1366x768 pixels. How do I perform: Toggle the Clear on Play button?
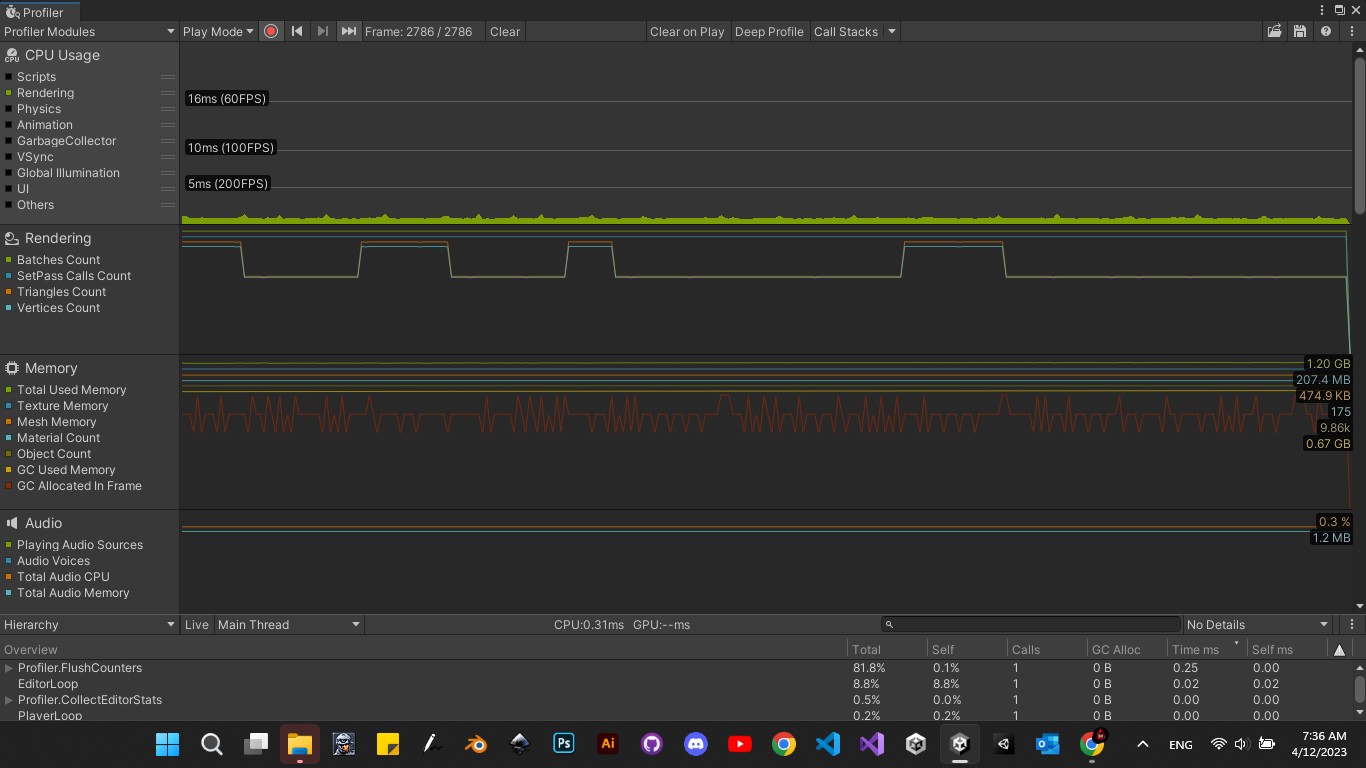coord(687,31)
